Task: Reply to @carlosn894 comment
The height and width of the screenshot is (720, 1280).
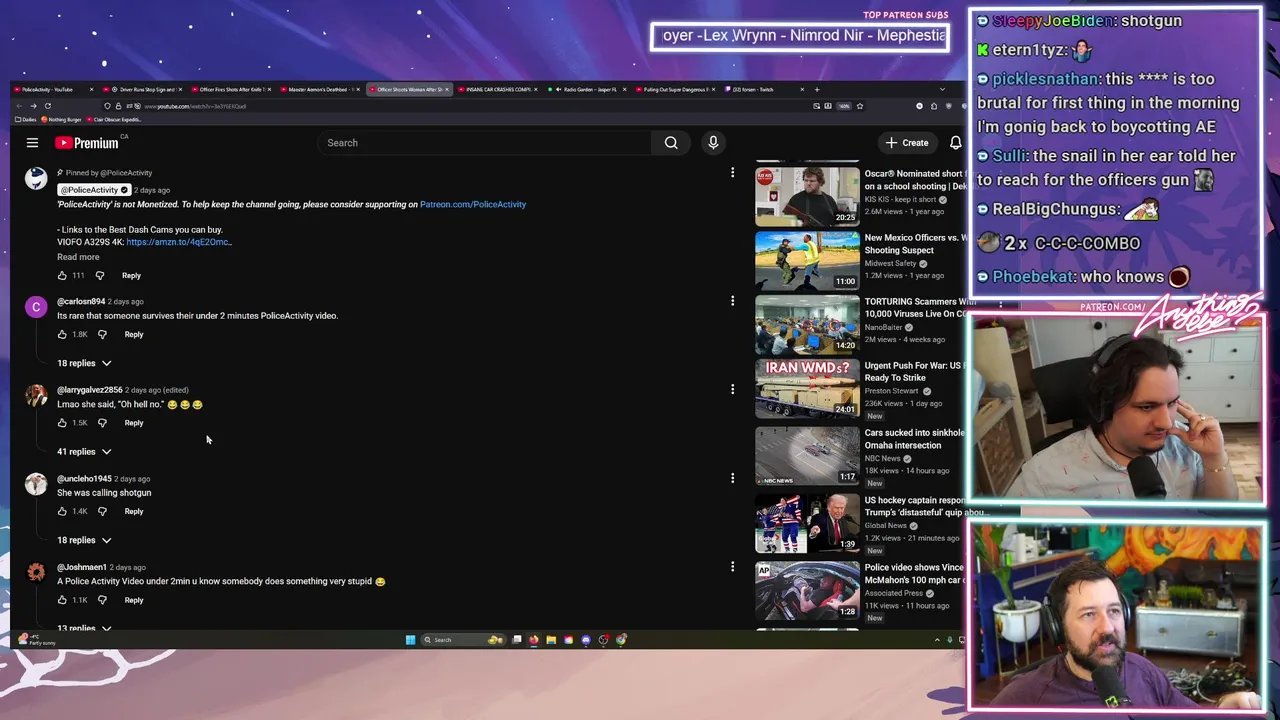Action: click(x=134, y=334)
